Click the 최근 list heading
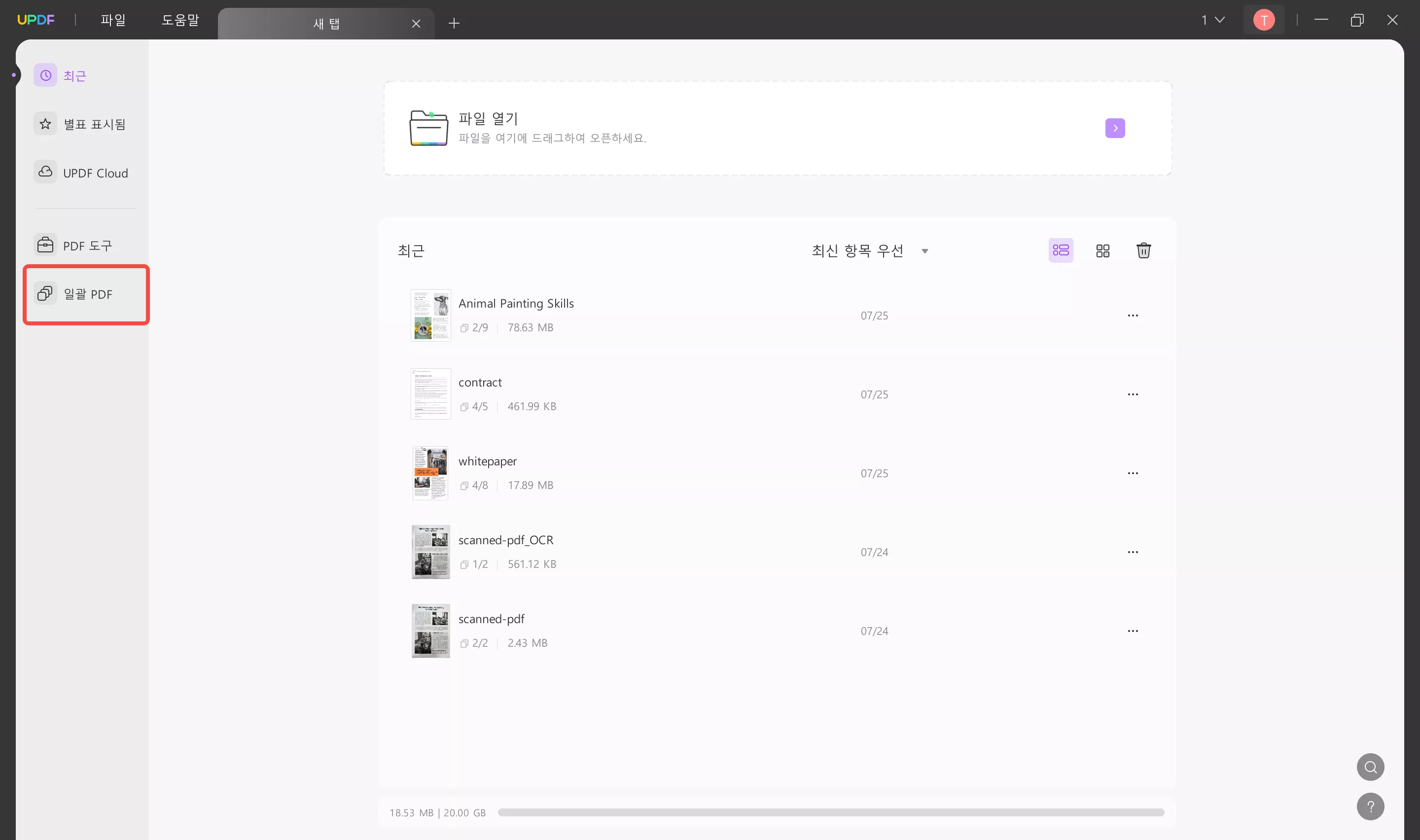Screen dimensions: 1420x840 tap(411, 250)
